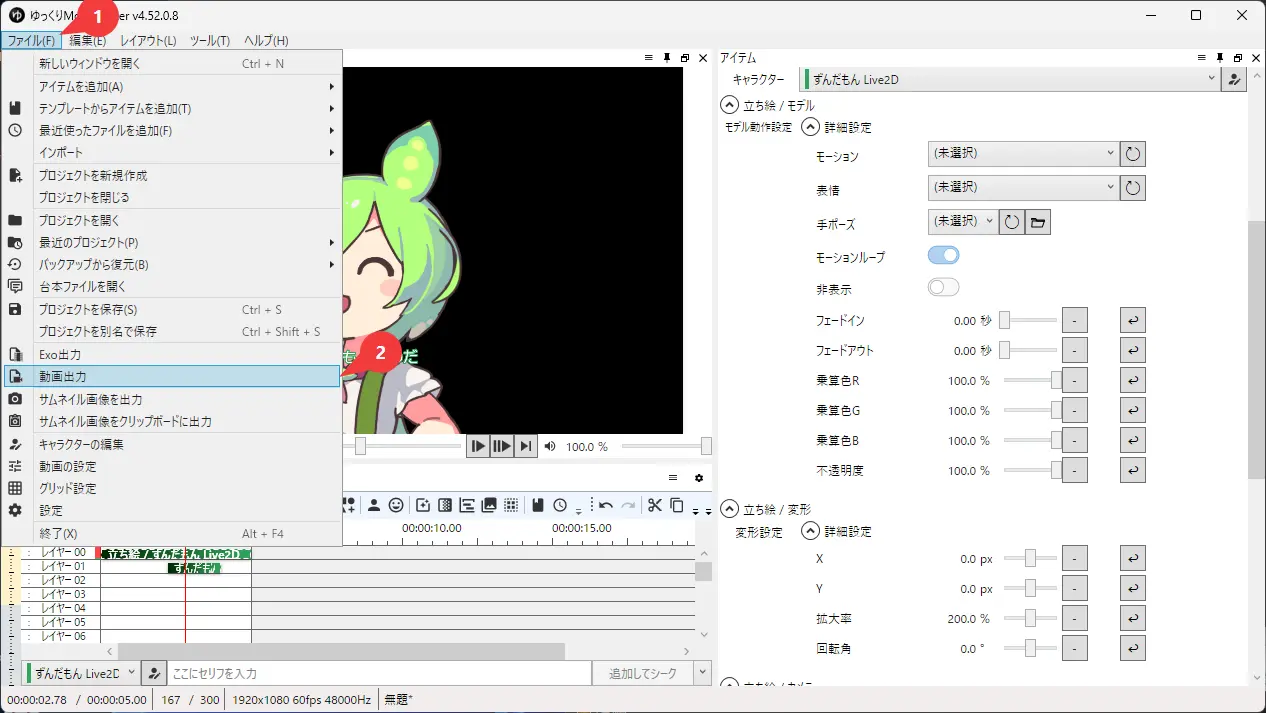Click the return-arrow button in フェードアウト row
The image size is (1266, 713).
[1133, 350]
